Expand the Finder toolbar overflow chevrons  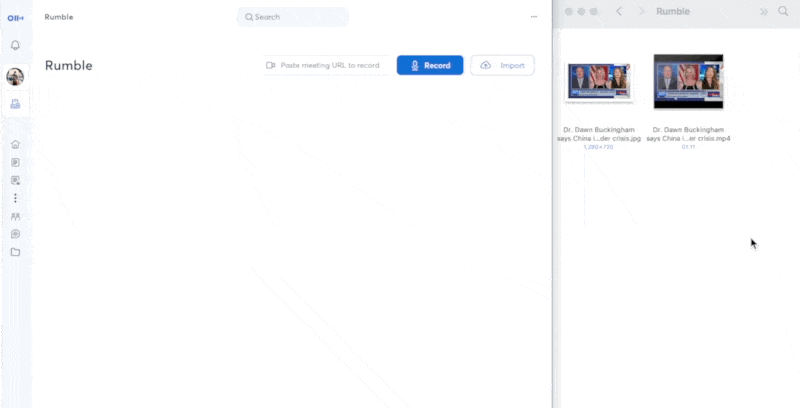point(764,11)
